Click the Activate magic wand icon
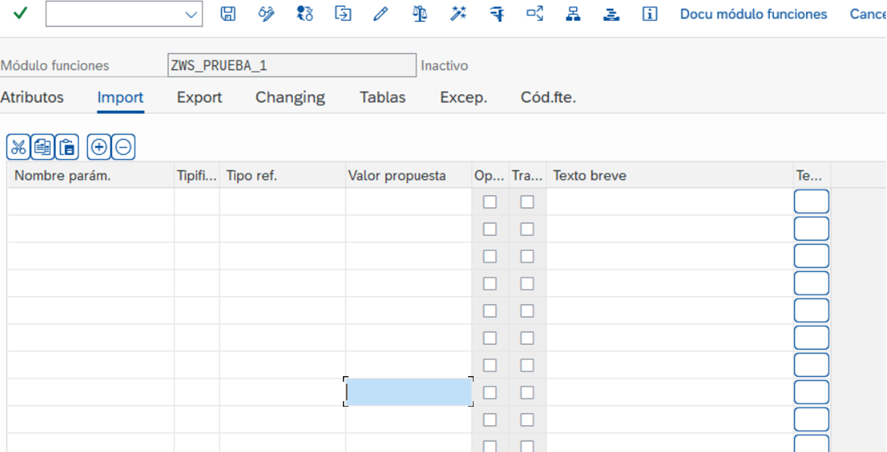The width and height of the screenshot is (887, 452). [458, 14]
